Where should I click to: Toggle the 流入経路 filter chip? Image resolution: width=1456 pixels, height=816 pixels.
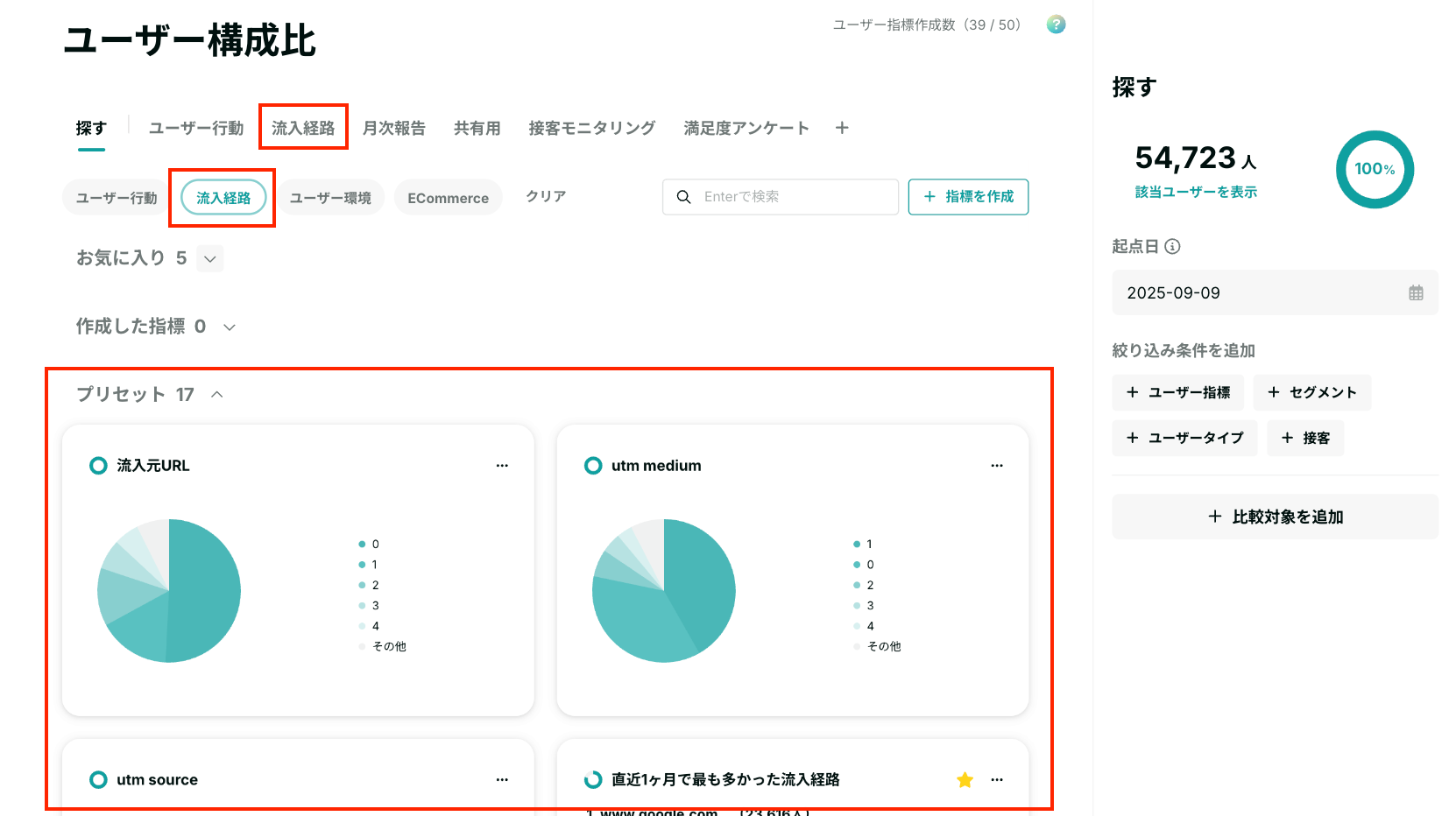[x=223, y=198]
